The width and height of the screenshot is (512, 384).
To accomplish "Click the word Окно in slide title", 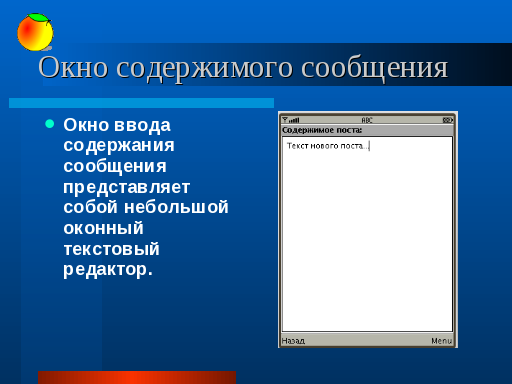I will click(73, 67).
